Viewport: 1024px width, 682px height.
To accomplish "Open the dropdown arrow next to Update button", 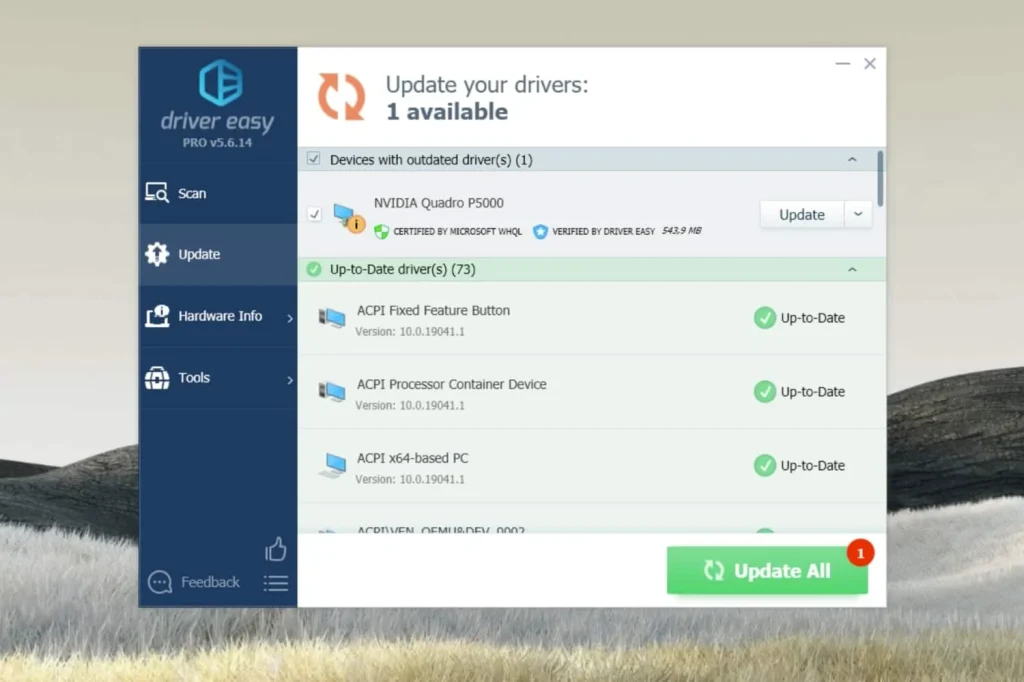I will click(858, 214).
